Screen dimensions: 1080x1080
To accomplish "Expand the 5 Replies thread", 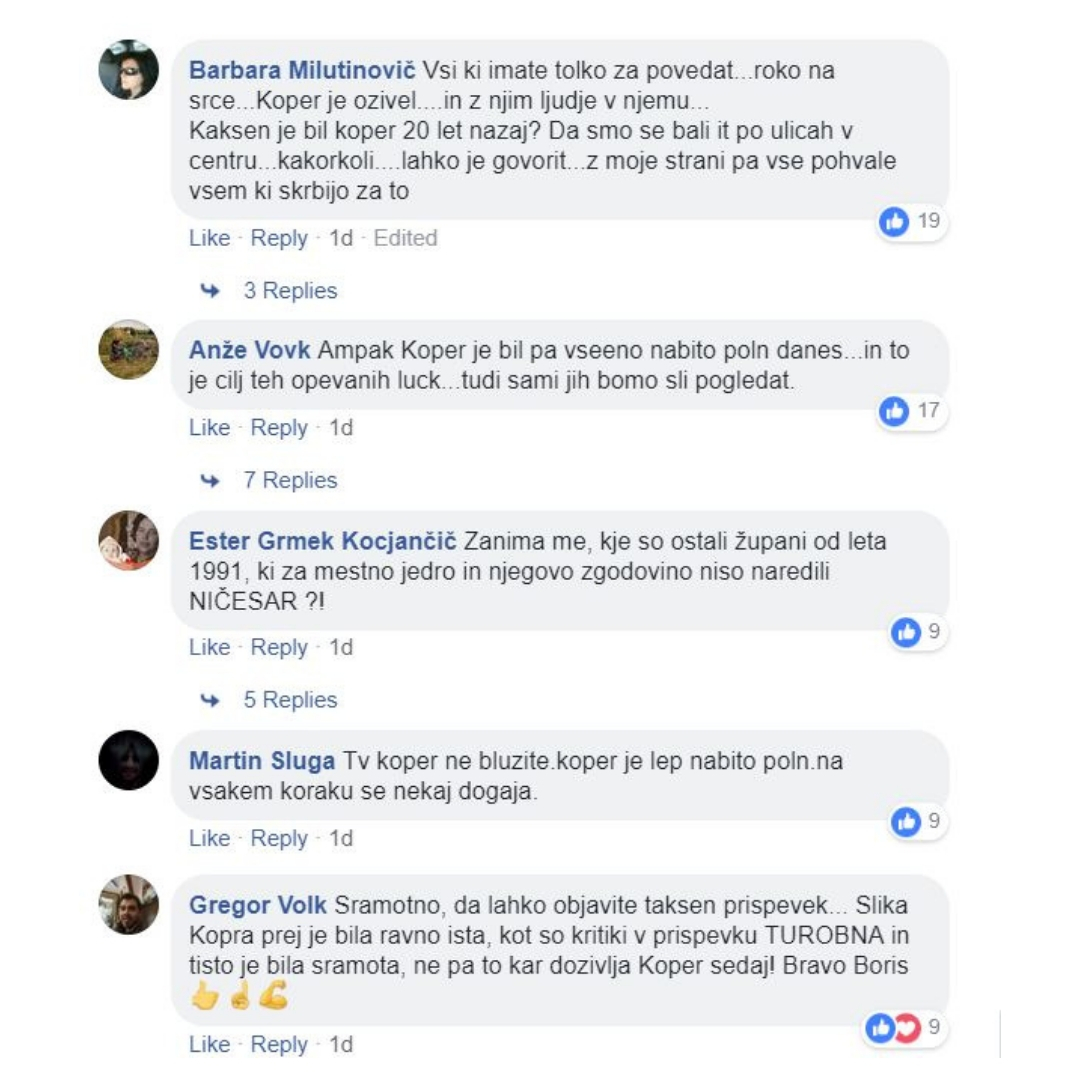I will [x=290, y=700].
